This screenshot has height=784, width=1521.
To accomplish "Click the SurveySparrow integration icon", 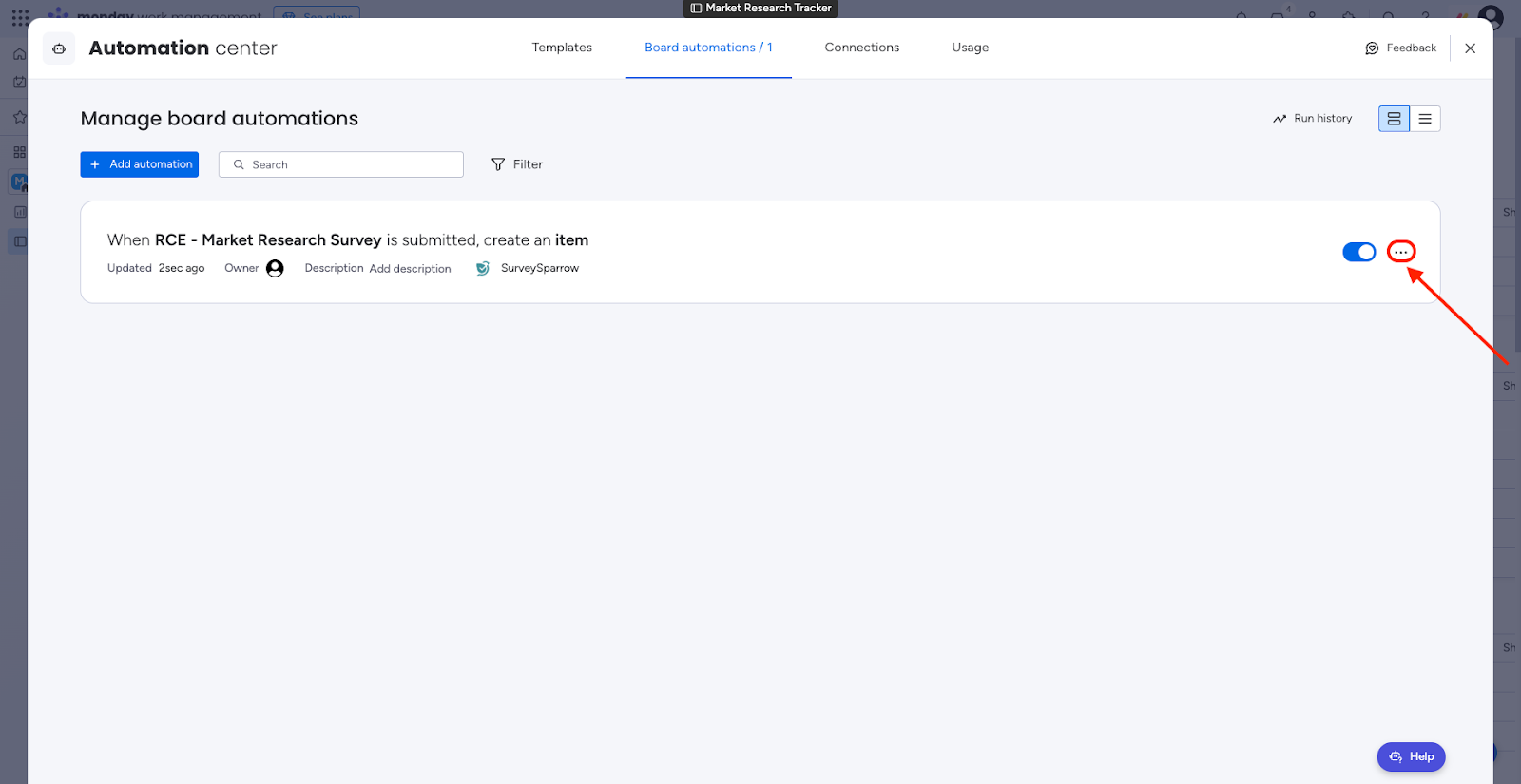I will [x=483, y=269].
